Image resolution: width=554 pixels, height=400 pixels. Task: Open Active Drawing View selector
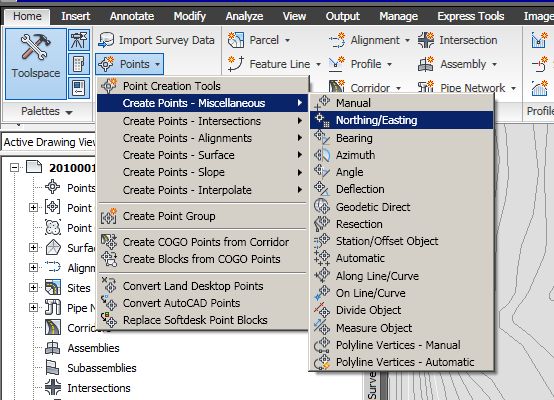point(48,142)
